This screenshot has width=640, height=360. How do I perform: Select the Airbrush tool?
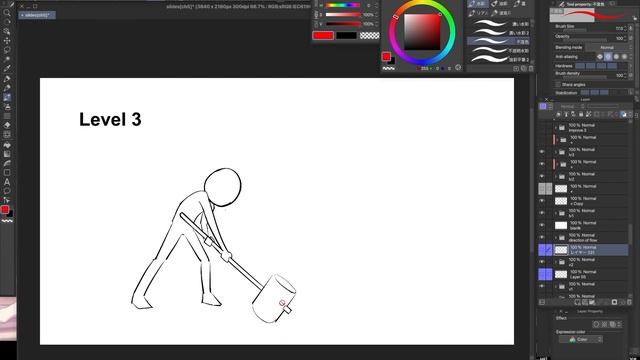tap(7, 107)
